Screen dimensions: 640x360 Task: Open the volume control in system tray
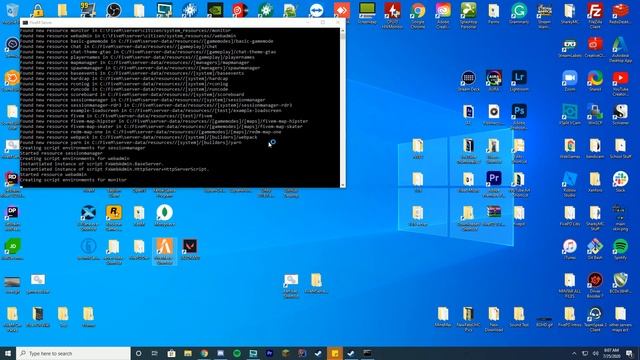point(596,353)
